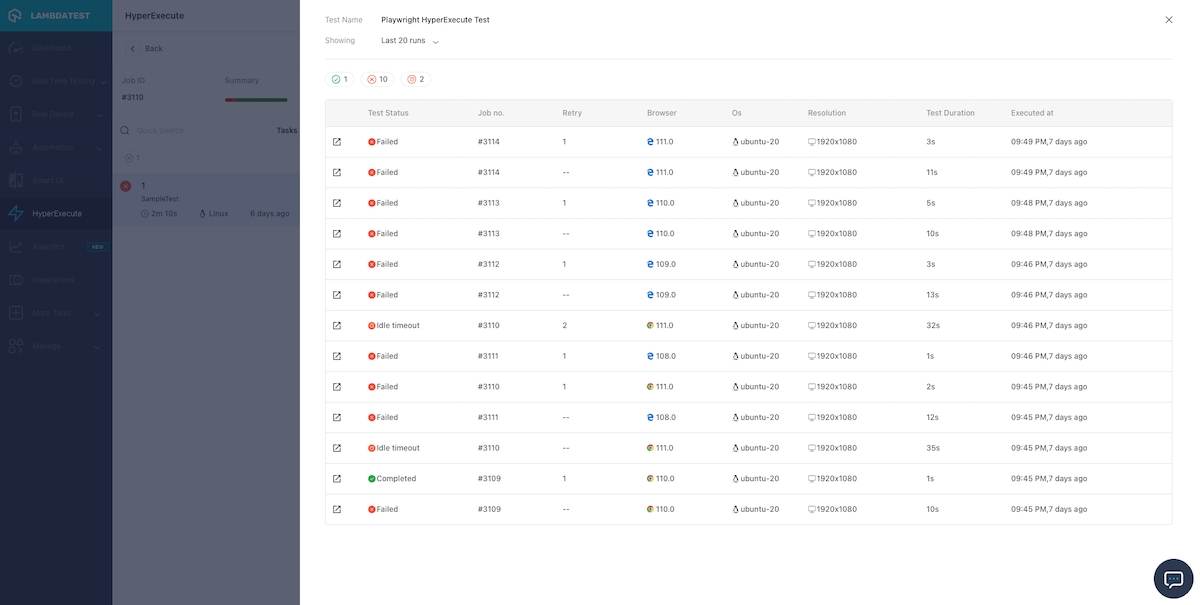Toggle the Idle timeout filter pill

click(413, 78)
